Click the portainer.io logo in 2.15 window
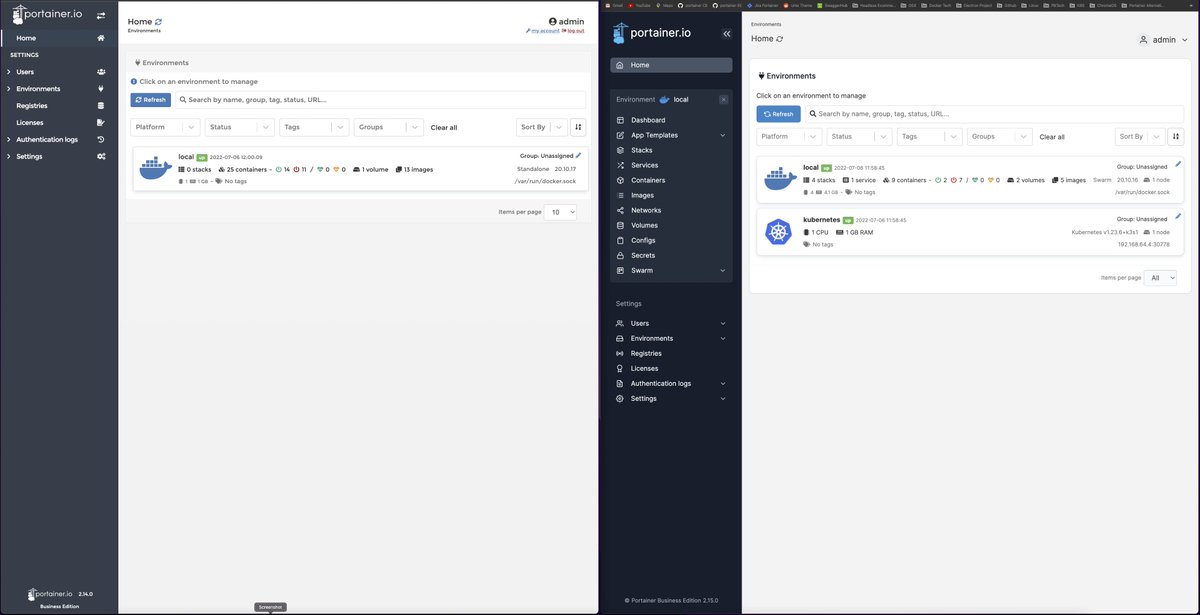Screen dimensions: 1200x615 (x=651, y=32)
